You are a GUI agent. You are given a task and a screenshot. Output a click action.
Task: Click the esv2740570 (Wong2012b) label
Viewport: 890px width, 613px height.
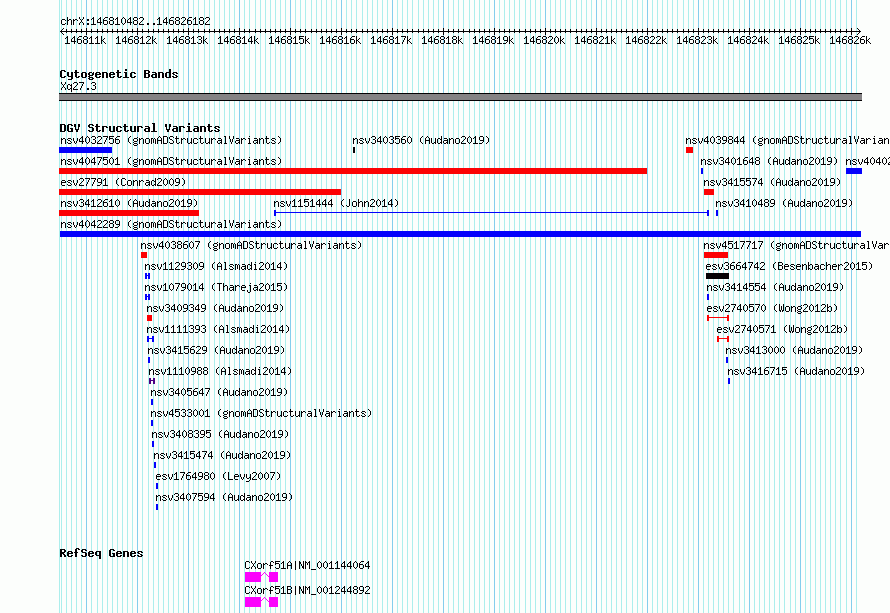[x=773, y=308]
